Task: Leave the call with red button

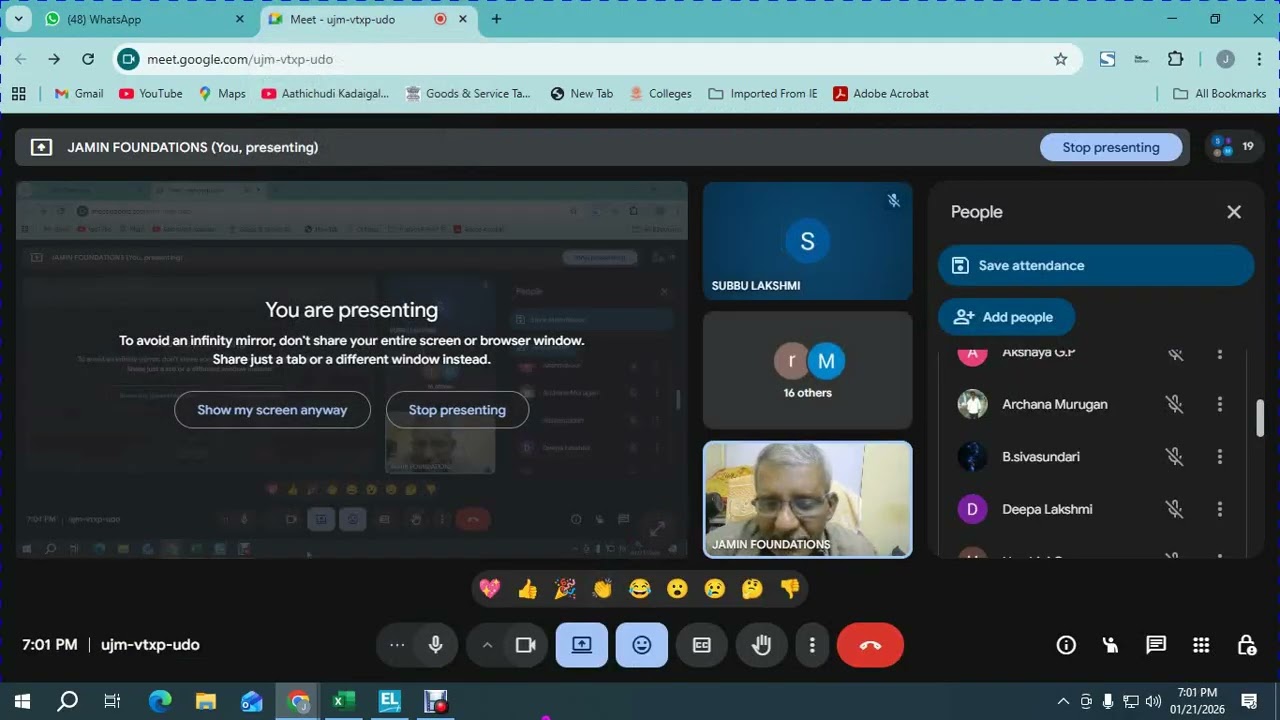Action: pos(870,645)
